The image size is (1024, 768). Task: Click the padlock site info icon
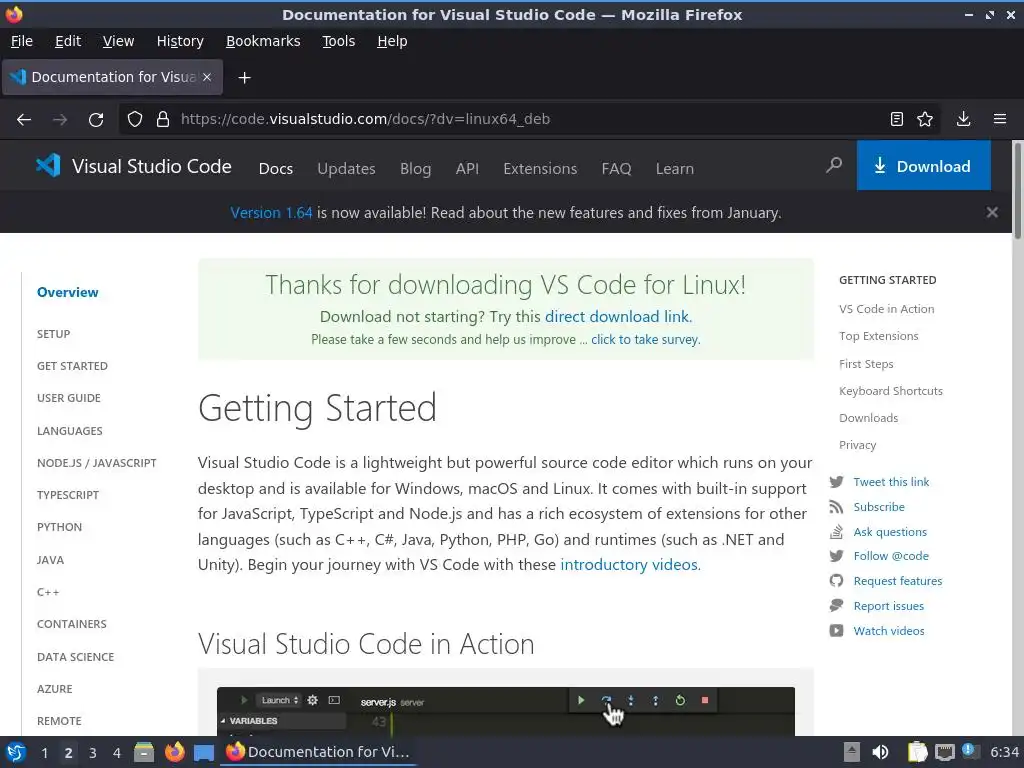point(163,119)
